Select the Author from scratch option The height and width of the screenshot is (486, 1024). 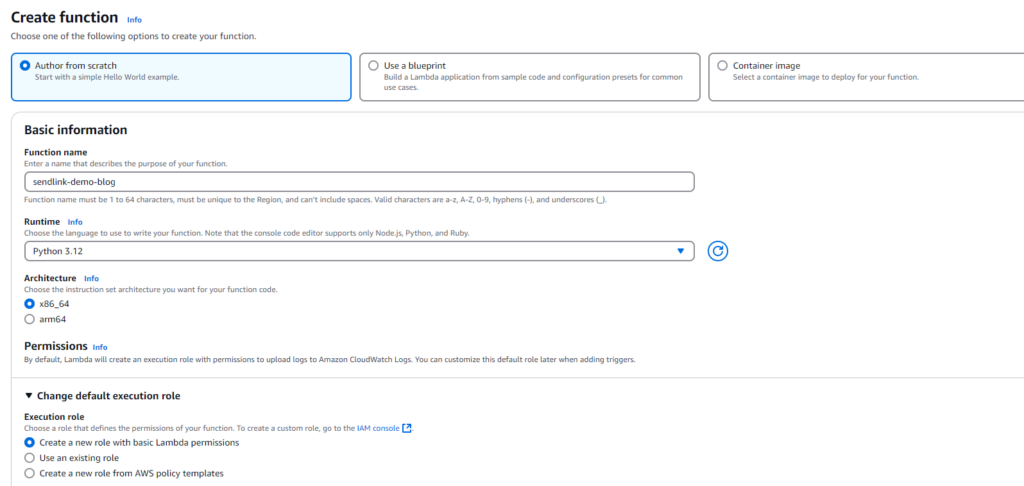[25, 66]
